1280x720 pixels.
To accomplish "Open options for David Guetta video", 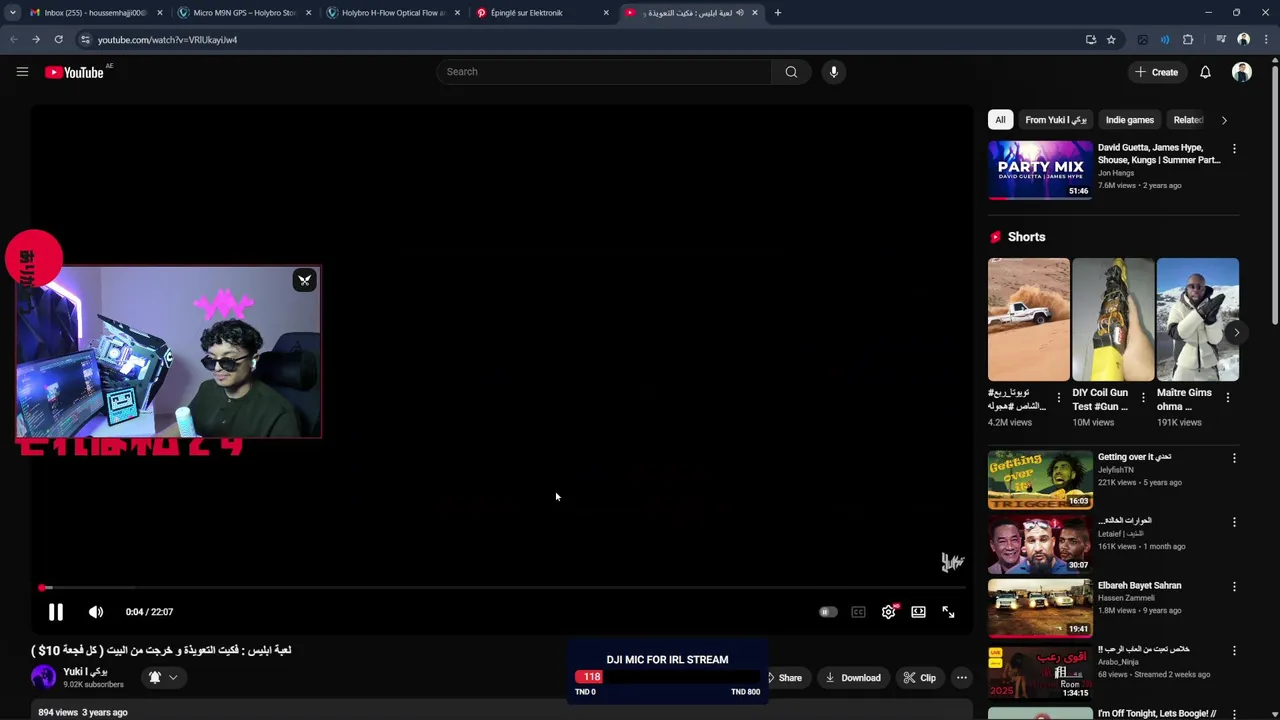I will [1234, 149].
